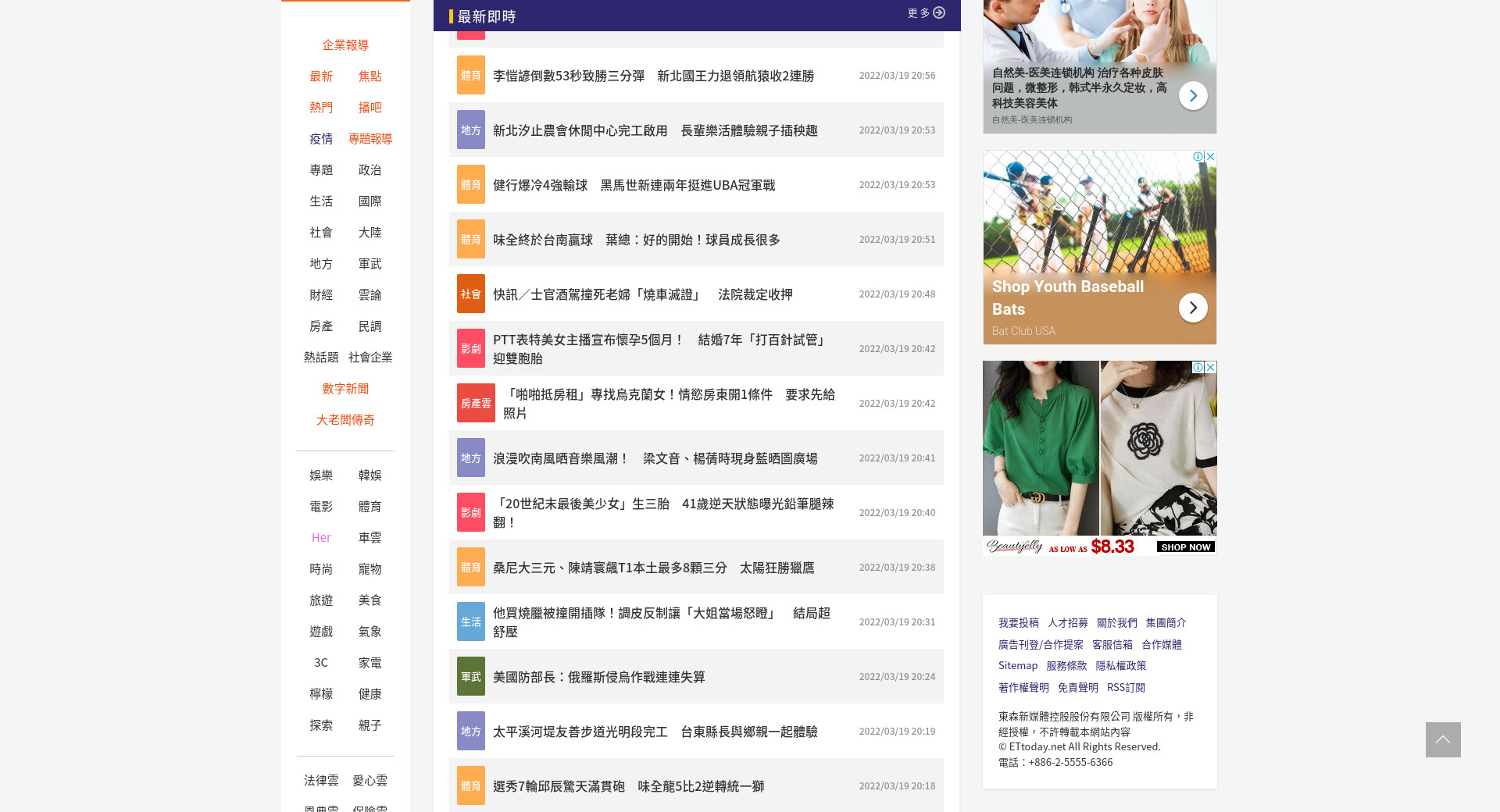This screenshot has width=1500, height=812.
Task: Close the baseball bats ad
Action: click(x=1210, y=157)
